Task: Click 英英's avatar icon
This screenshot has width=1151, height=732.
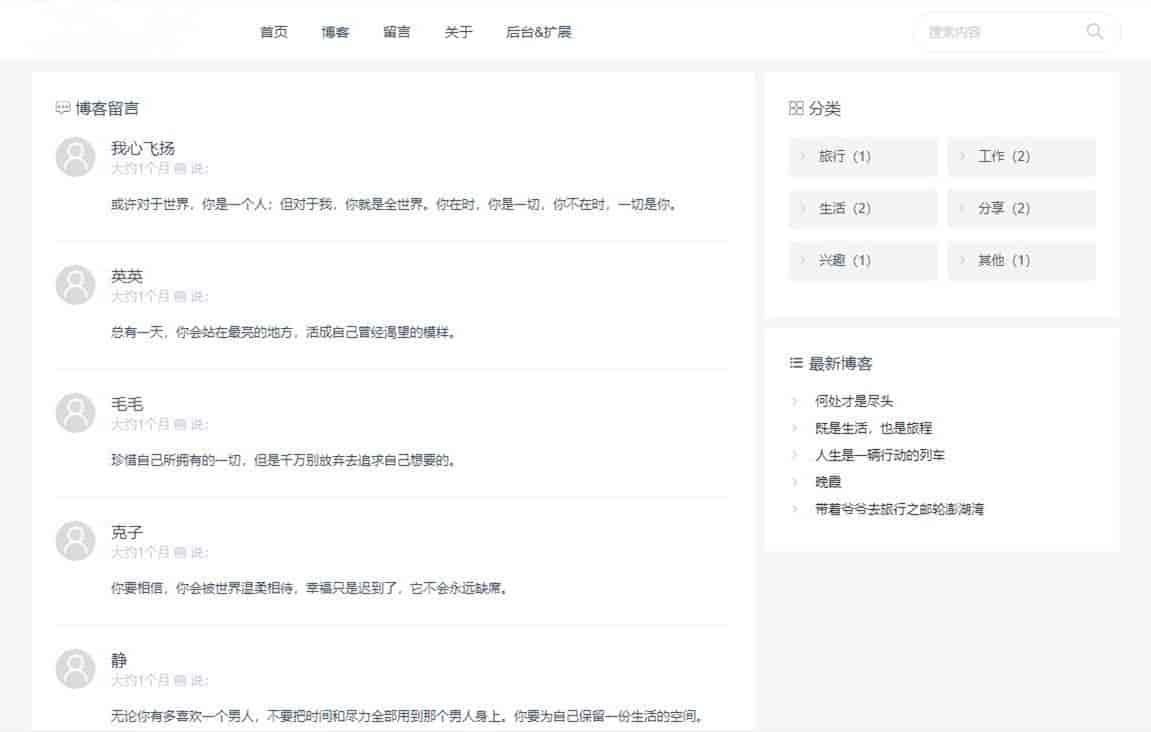Action: tap(75, 285)
